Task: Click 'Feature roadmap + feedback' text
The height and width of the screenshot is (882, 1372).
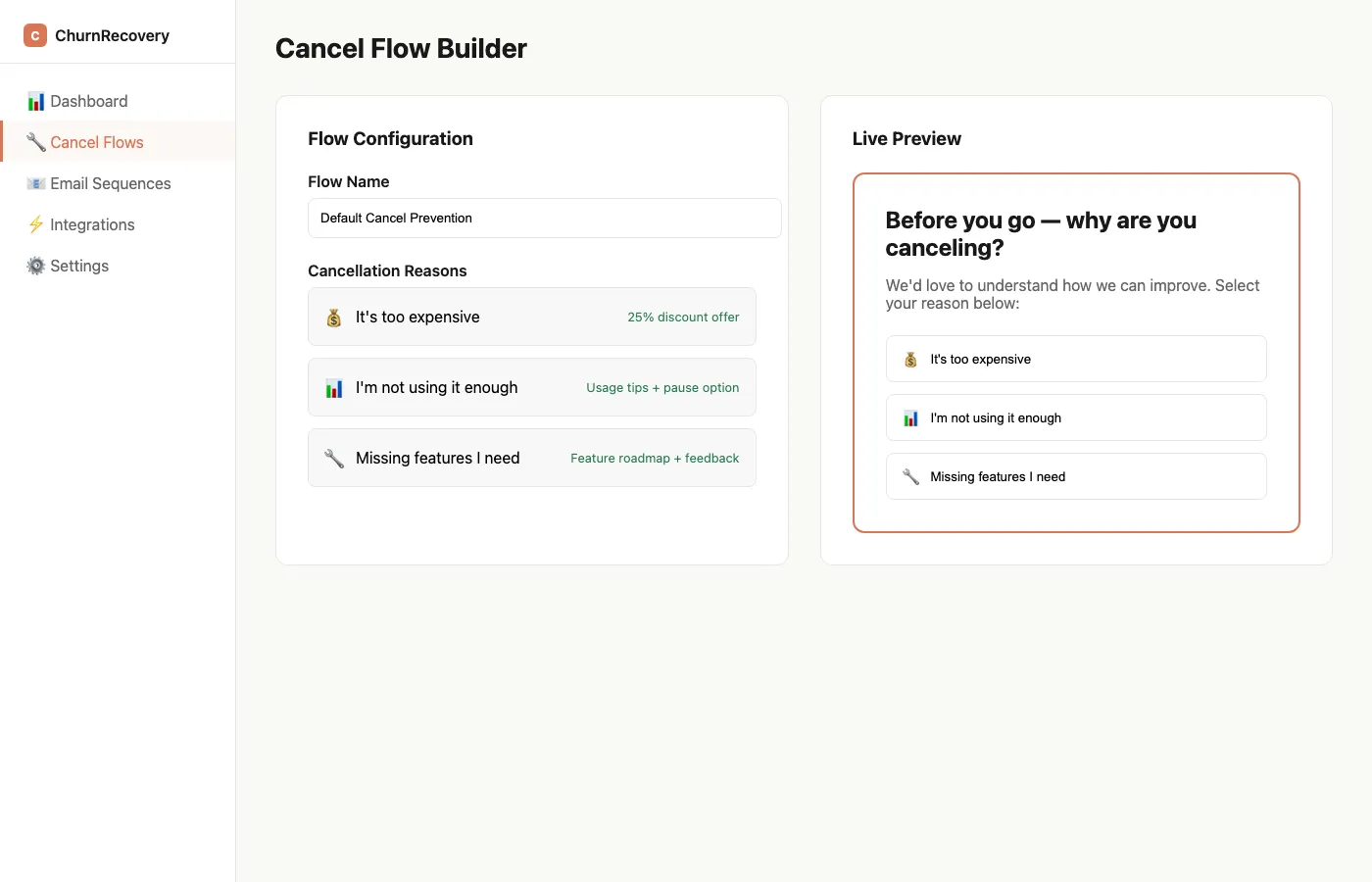Action: point(655,459)
